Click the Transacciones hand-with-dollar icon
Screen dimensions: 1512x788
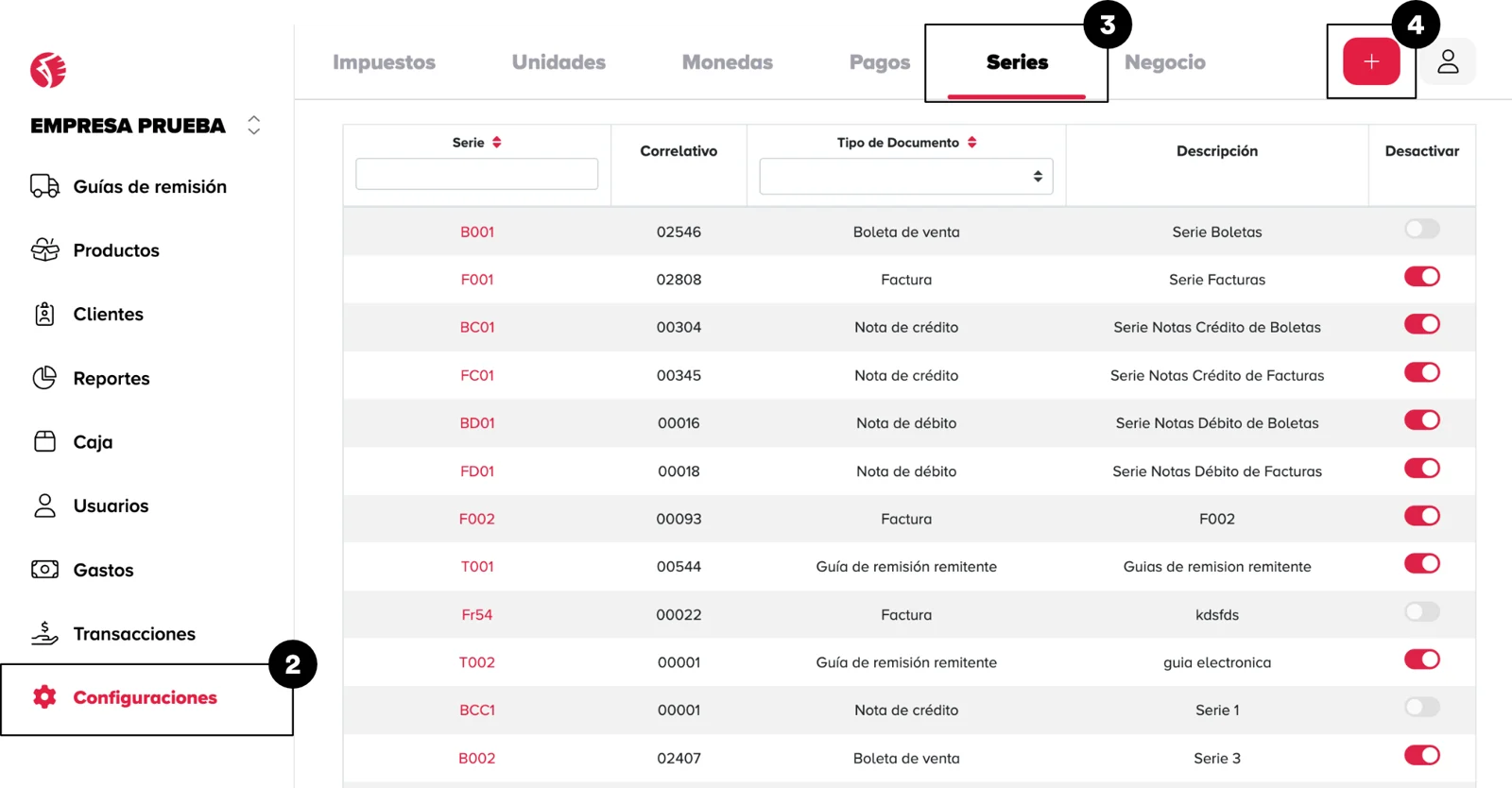pyautogui.click(x=44, y=633)
